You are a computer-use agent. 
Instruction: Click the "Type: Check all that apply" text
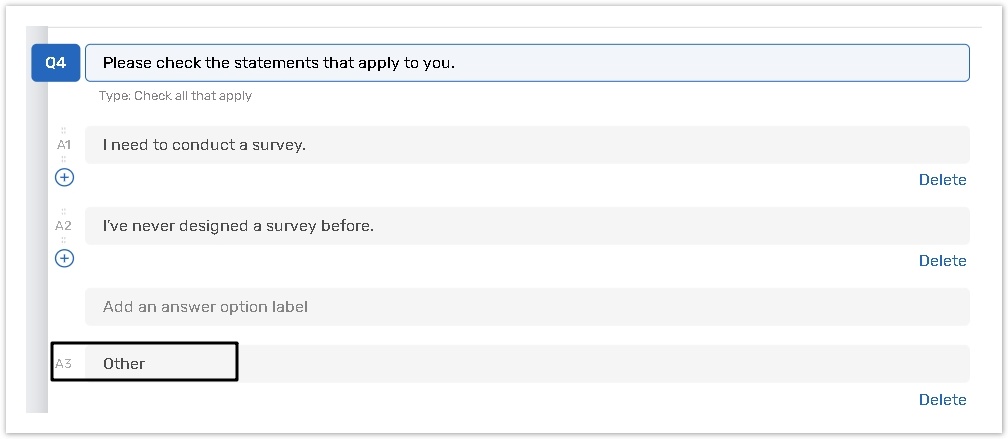click(175, 96)
